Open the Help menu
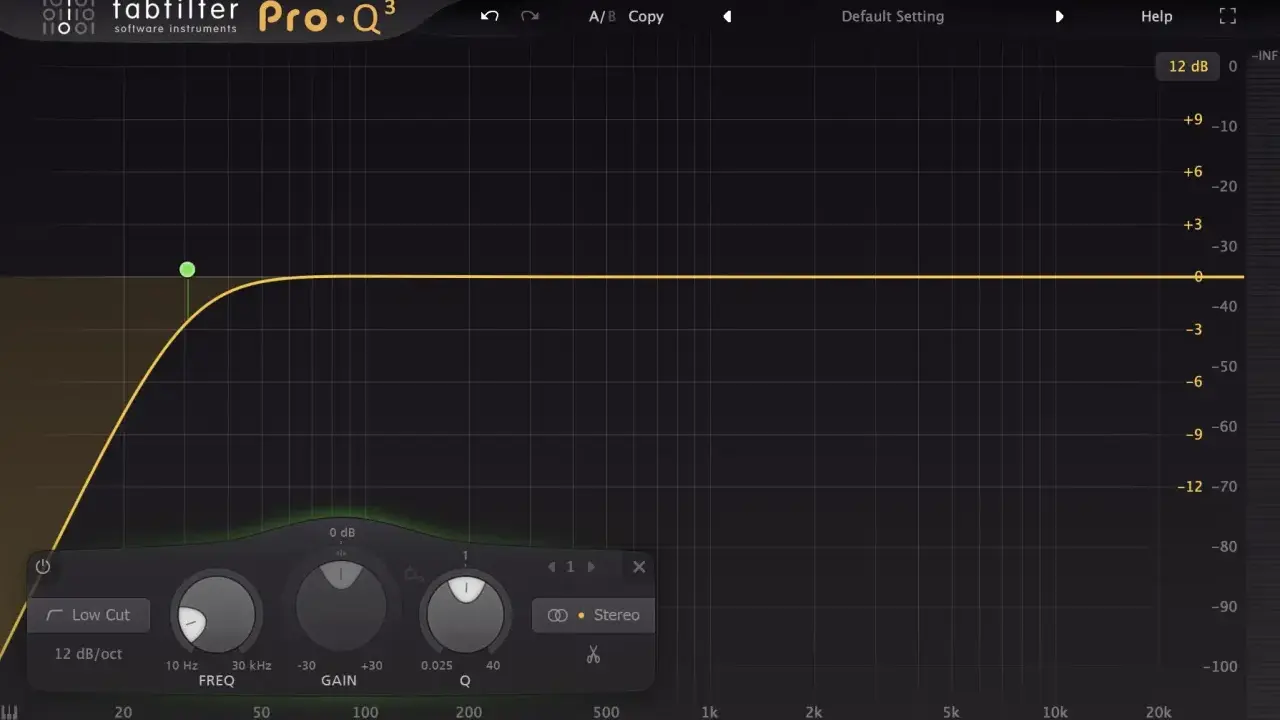Viewport: 1280px width, 720px height. click(x=1157, y=16)
